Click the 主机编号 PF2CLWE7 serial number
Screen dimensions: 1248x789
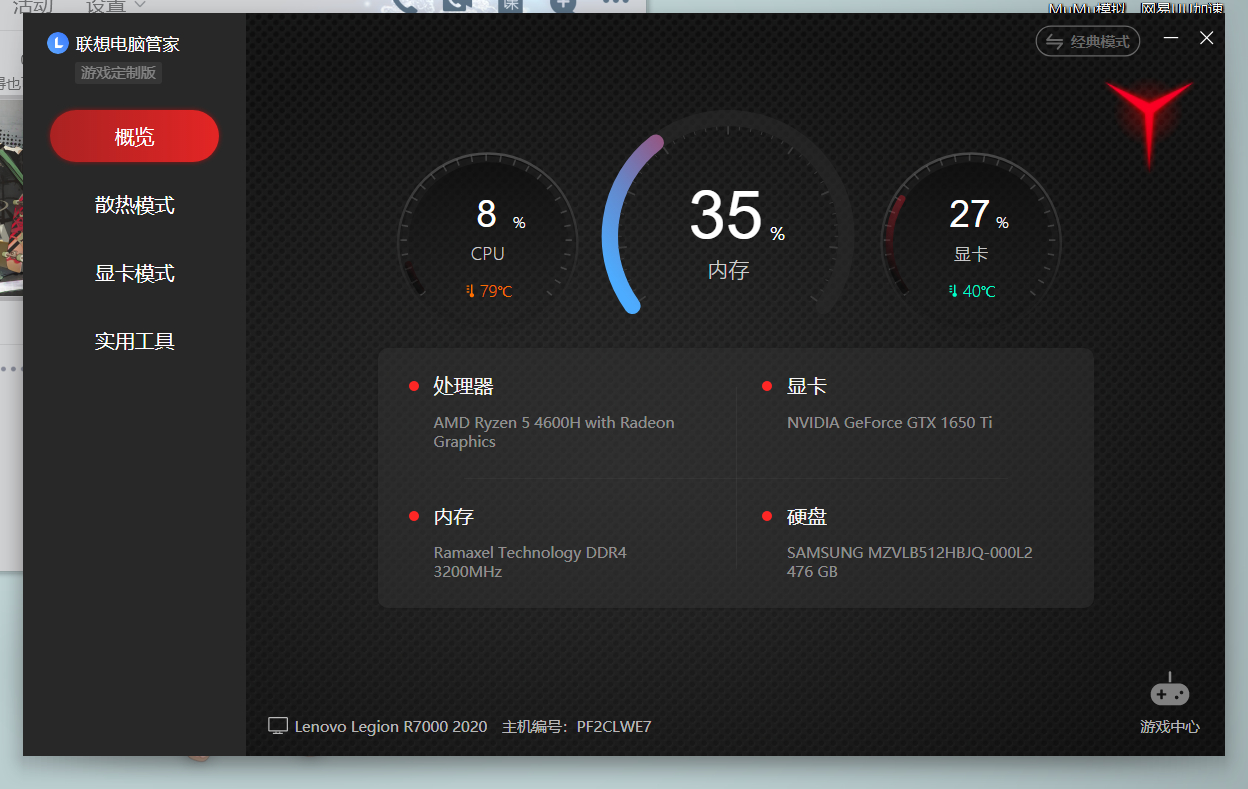click(577, 727)
